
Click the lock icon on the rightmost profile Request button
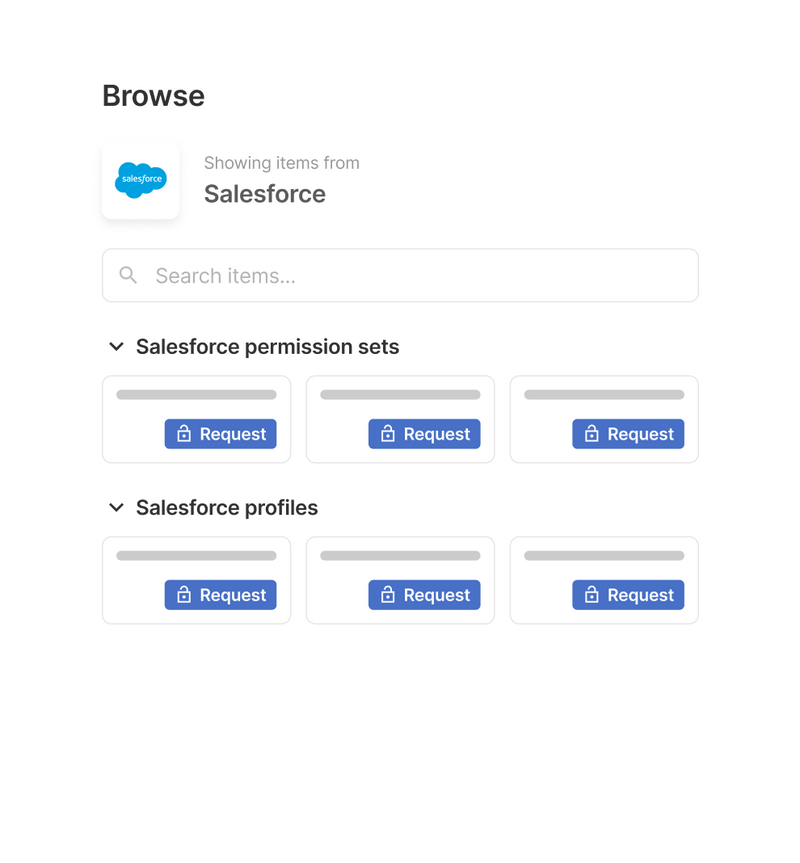[x=592, y=595]
